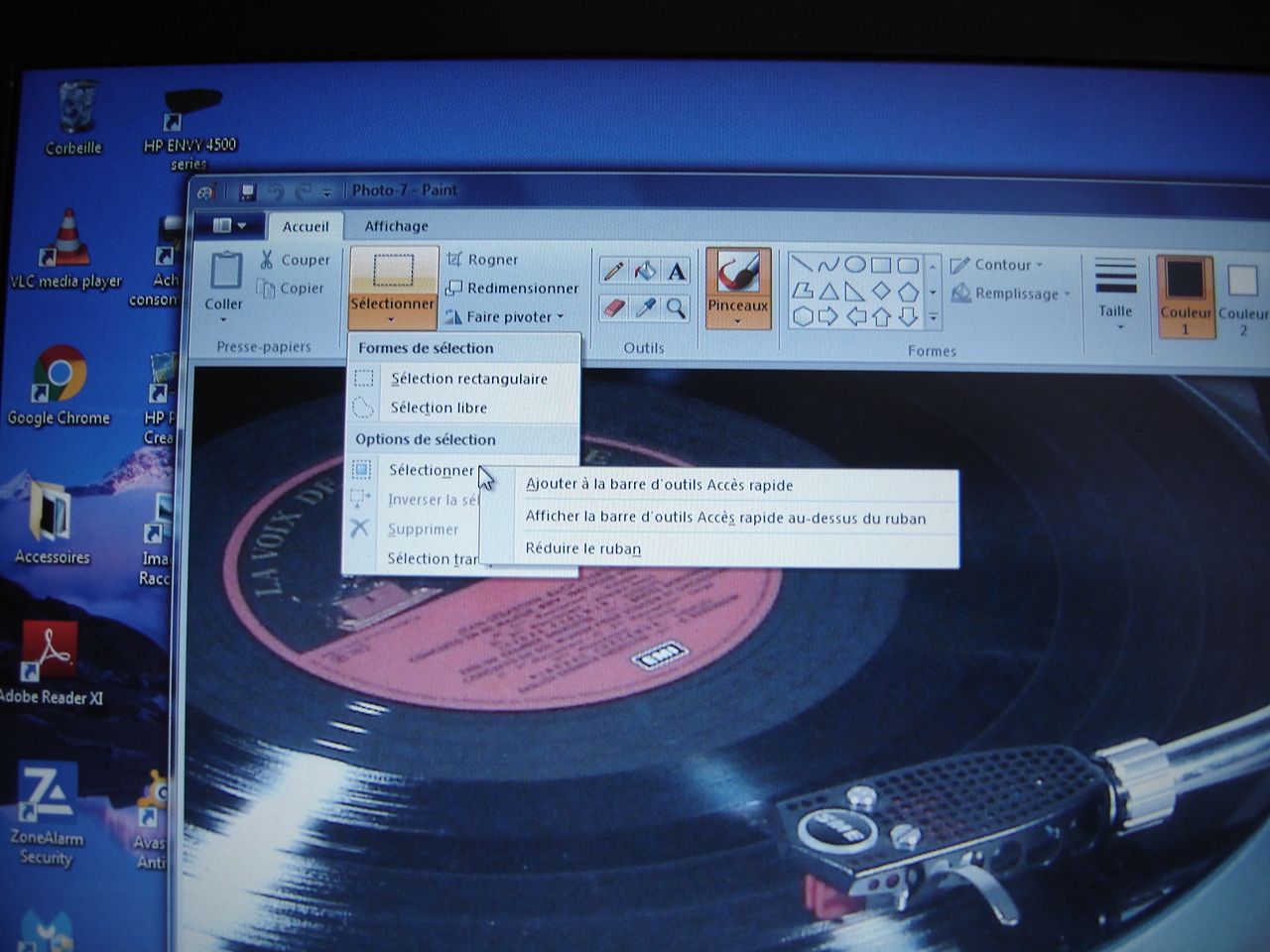Click Sélectionner tout in the options menu
The image size is (1270, 952).
414,470
